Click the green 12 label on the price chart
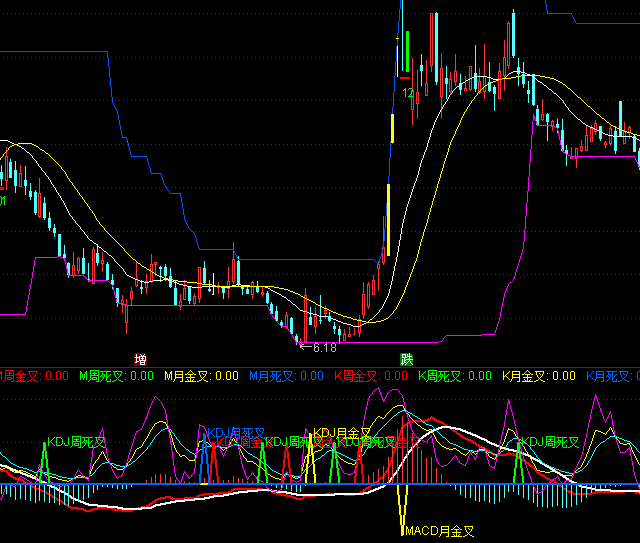This screenshot has height=543, width=640. 409,93
